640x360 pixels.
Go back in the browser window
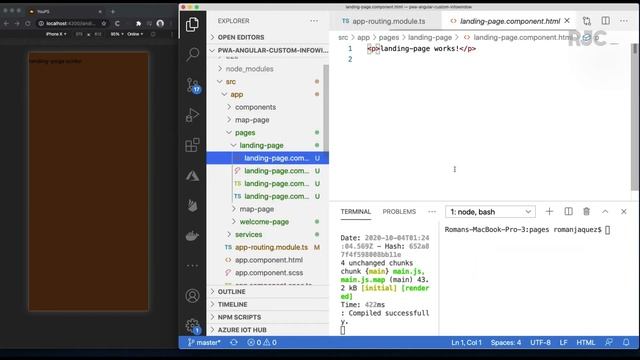coord(6,24)
